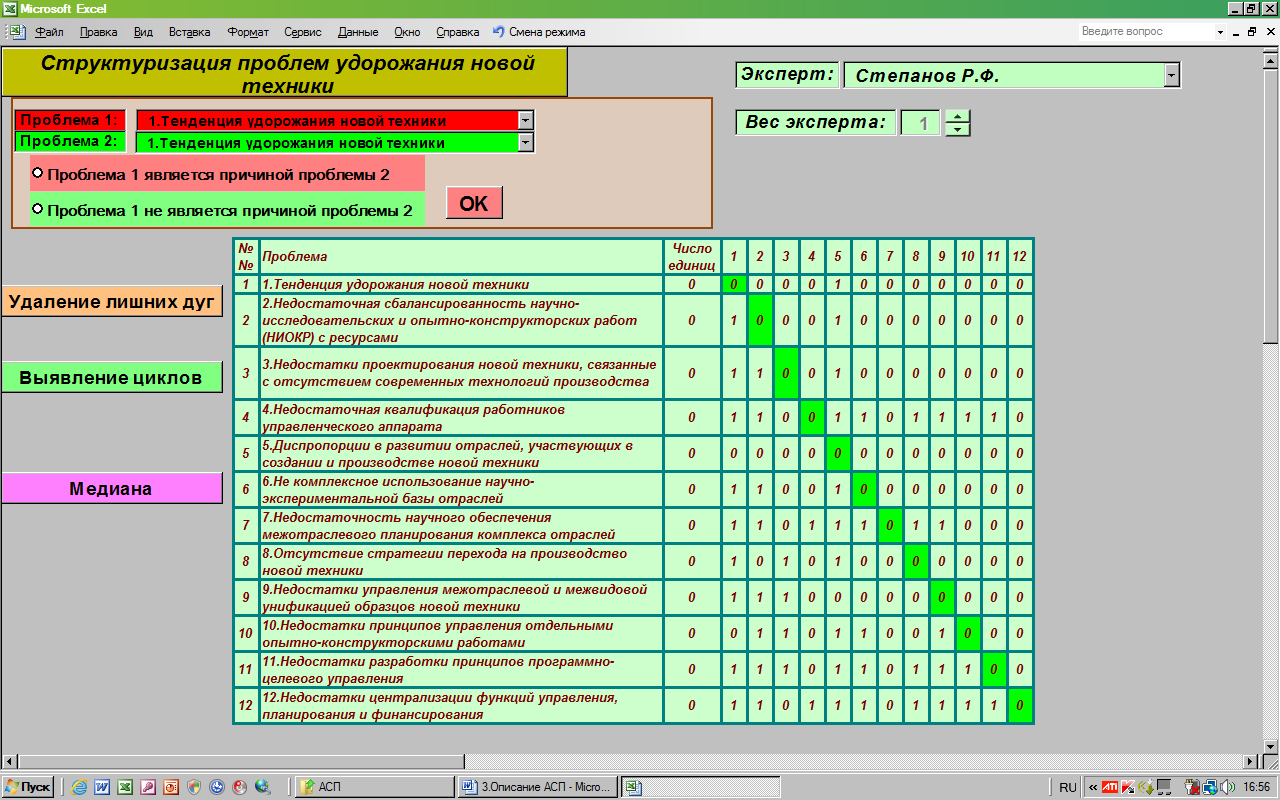Switch to 3.Описание АСП Word taskbar window
This screenshot has width=1280, height=800.
click(538, 787)
